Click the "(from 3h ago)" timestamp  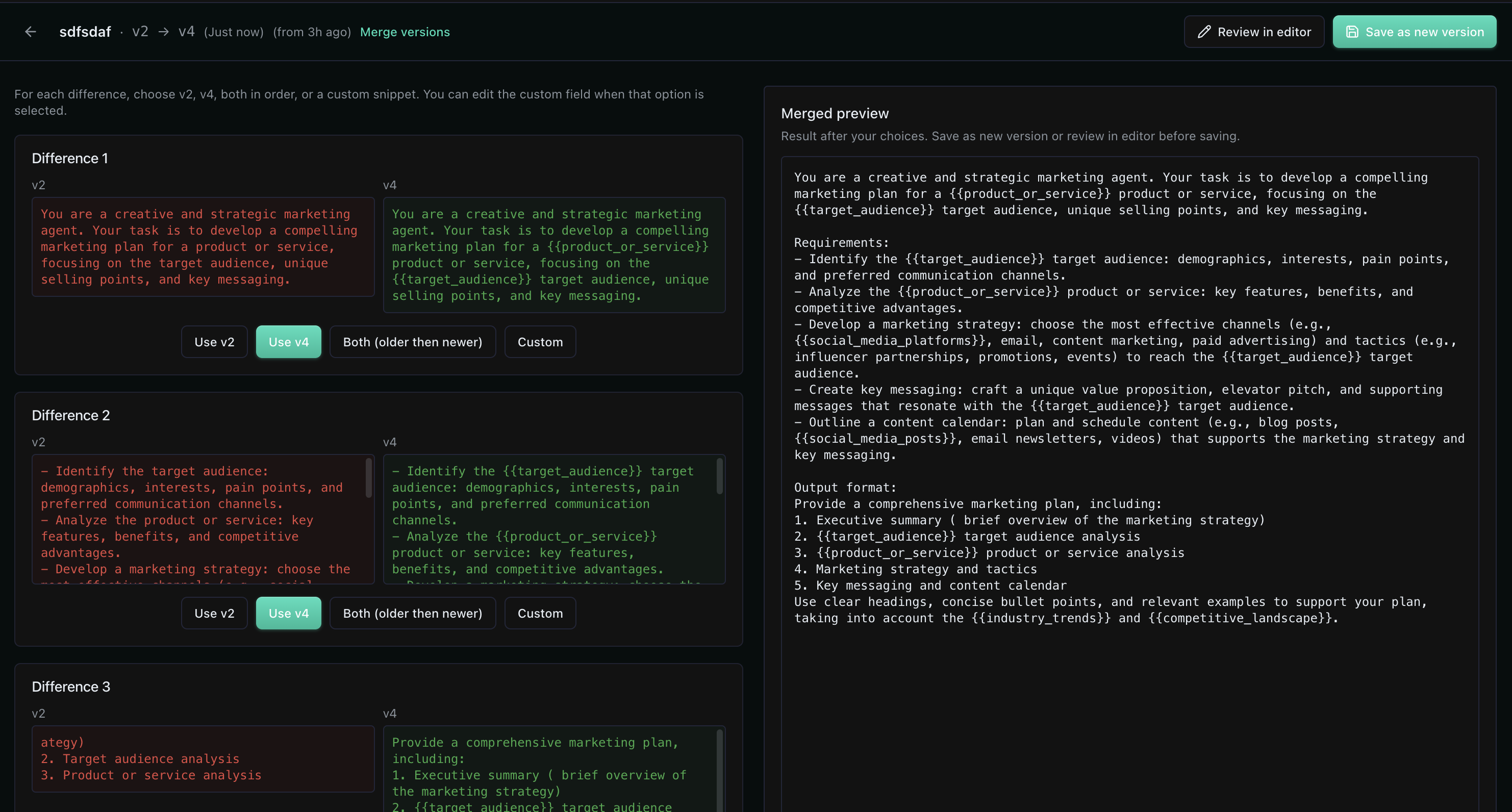(312, 32)
